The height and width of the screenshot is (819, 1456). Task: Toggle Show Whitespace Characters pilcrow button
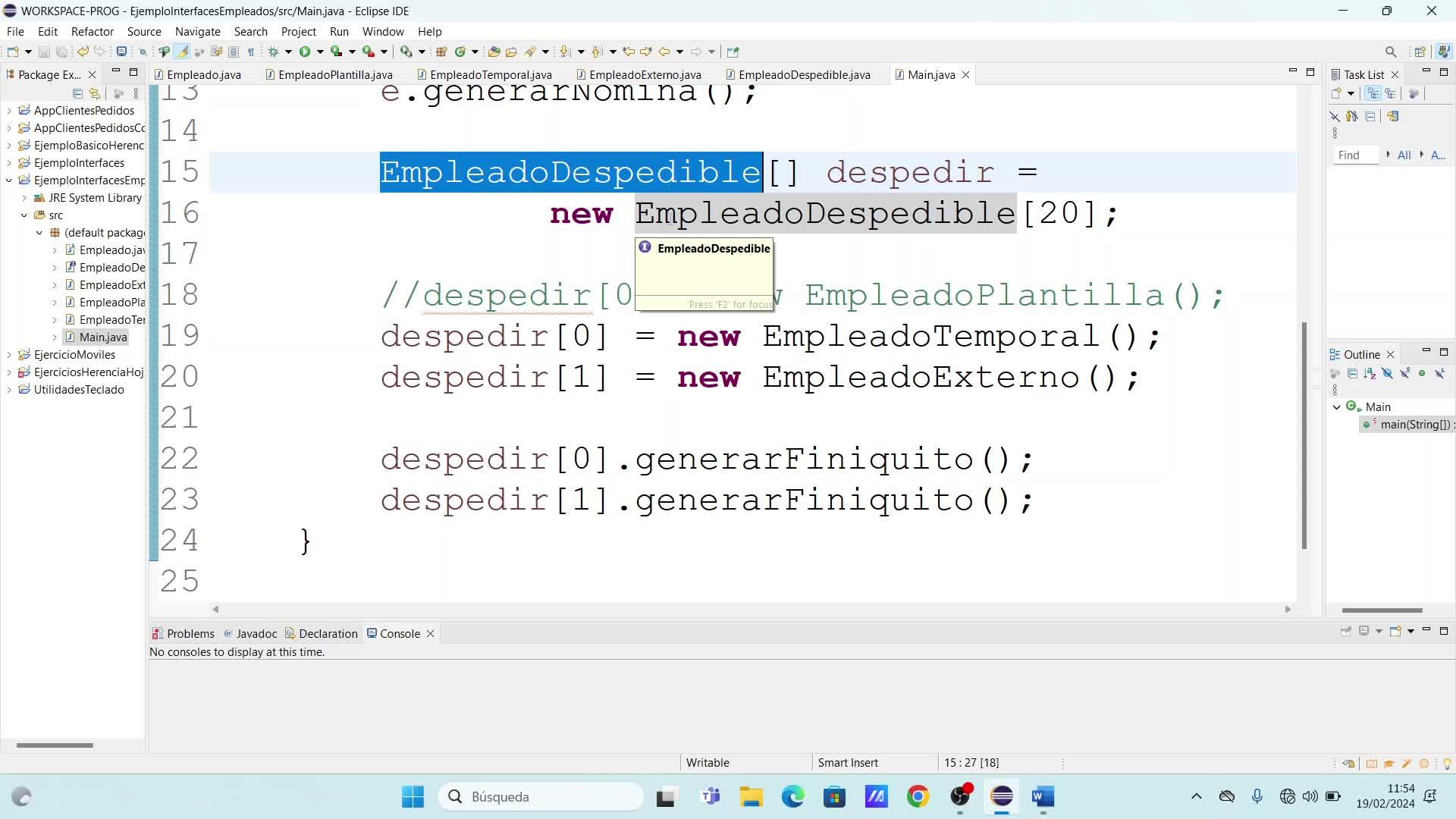(x=251, y=52)
